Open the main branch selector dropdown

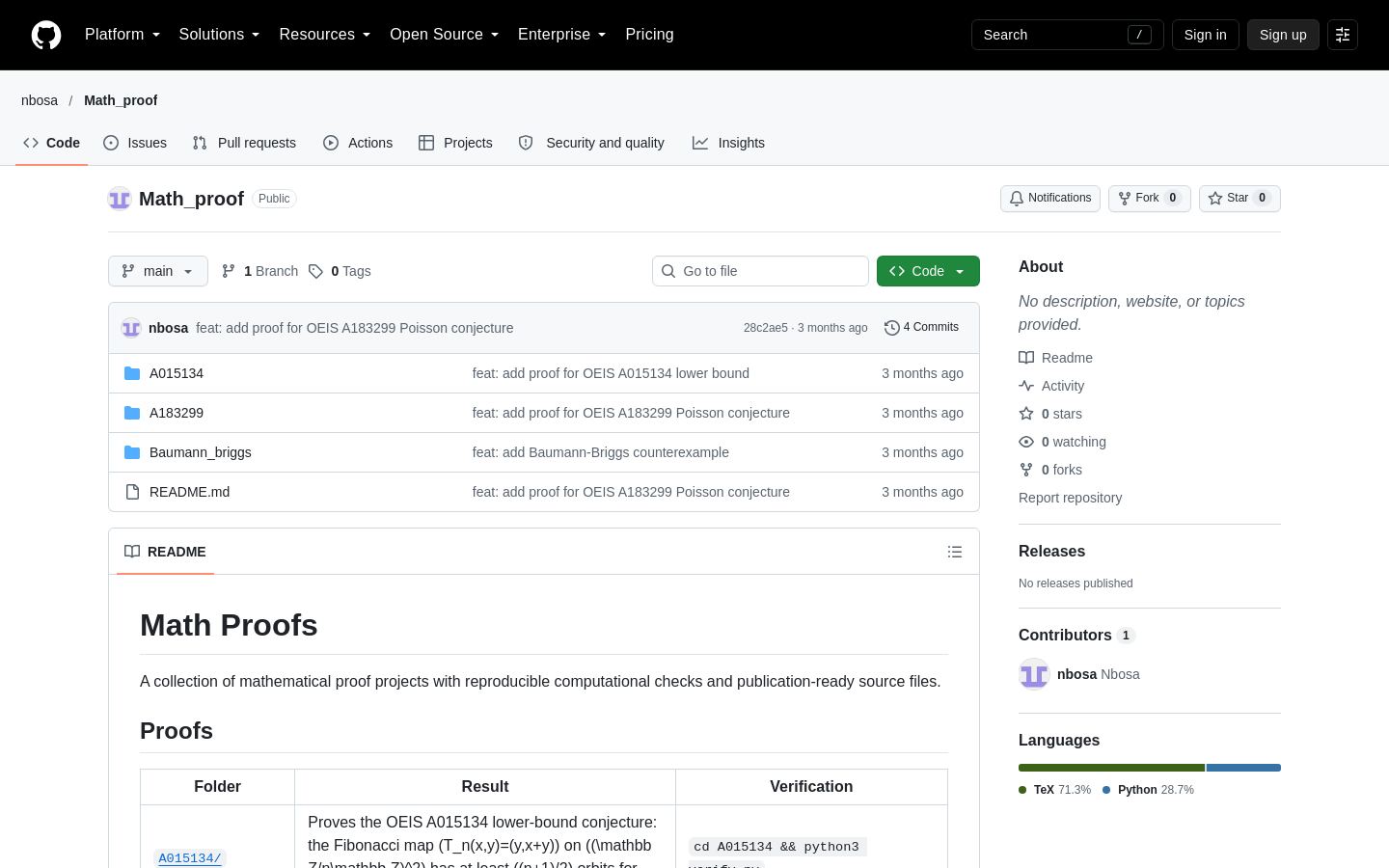[158, 271]
